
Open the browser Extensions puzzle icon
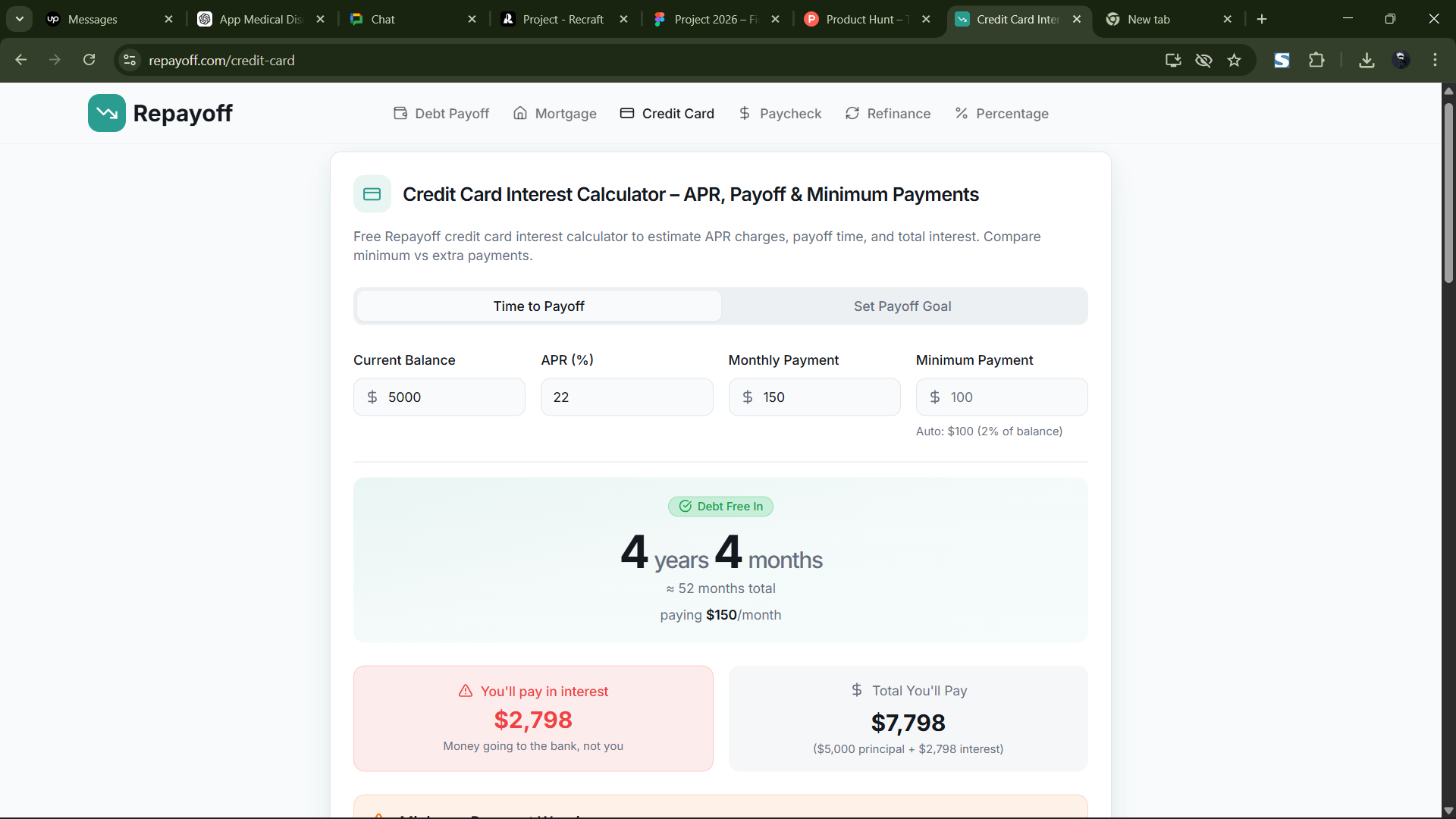1316,60
